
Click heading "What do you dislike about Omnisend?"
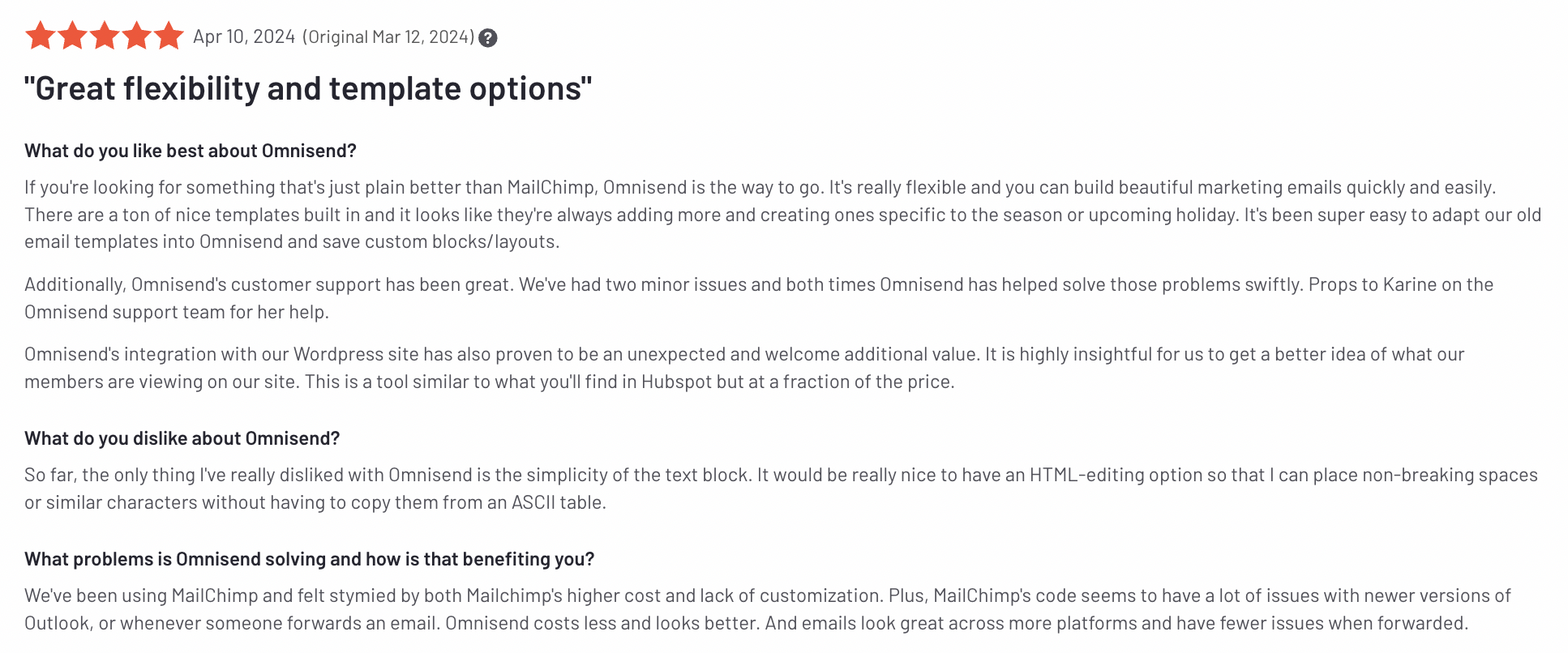pyautogui.click(x=182, y=438)
